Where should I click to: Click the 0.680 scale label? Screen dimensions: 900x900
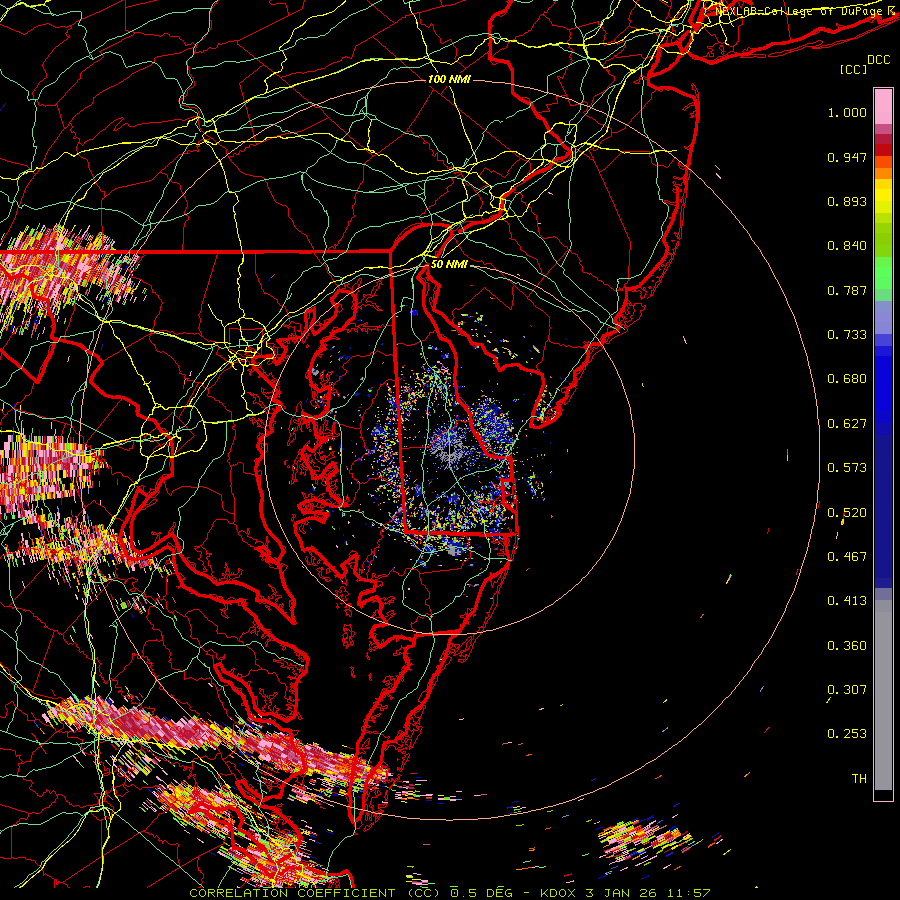coord(847,379)
